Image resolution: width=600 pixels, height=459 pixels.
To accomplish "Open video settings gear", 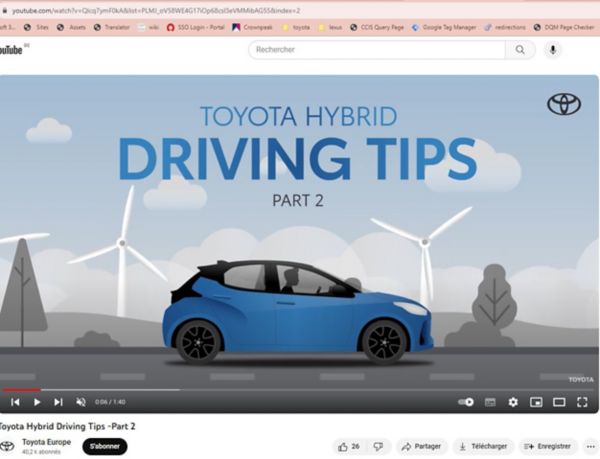I will (513, 402).
